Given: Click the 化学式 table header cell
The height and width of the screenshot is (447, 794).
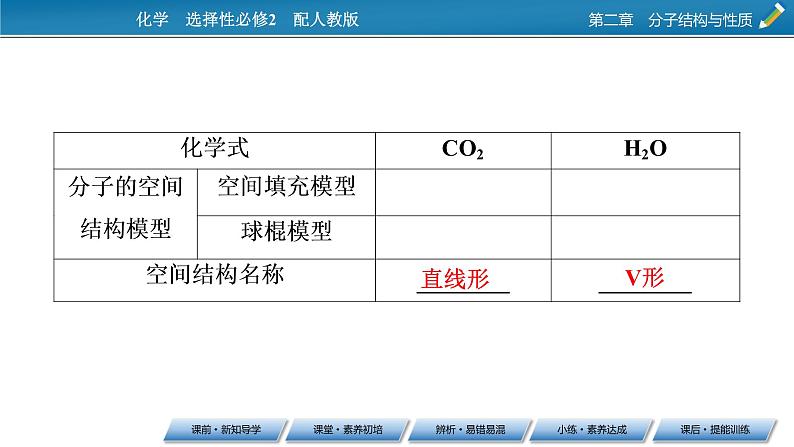Looking at the screenshot, I should (214, 149).
